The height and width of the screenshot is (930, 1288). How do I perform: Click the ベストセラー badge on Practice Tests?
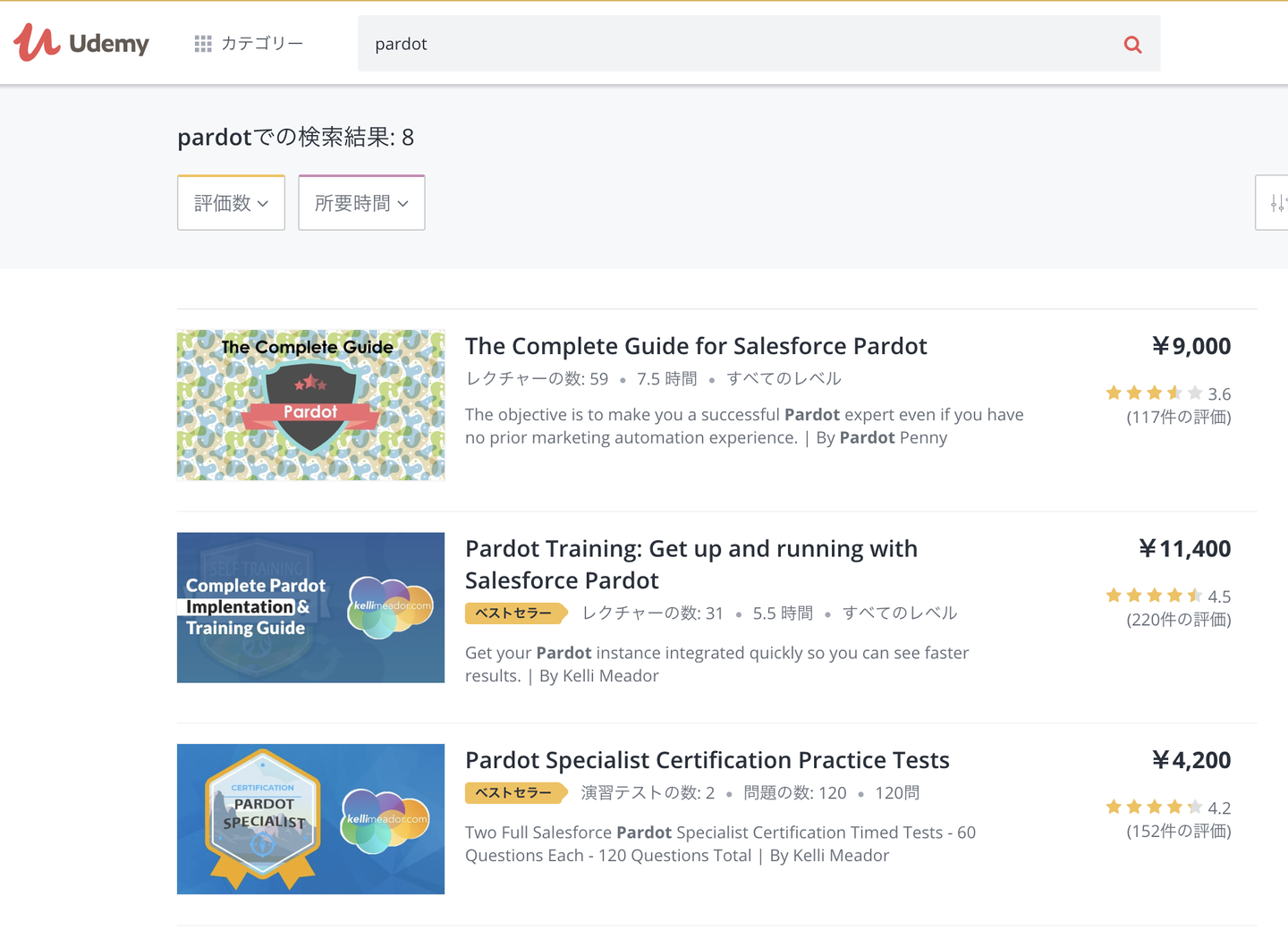coord(514,793)
